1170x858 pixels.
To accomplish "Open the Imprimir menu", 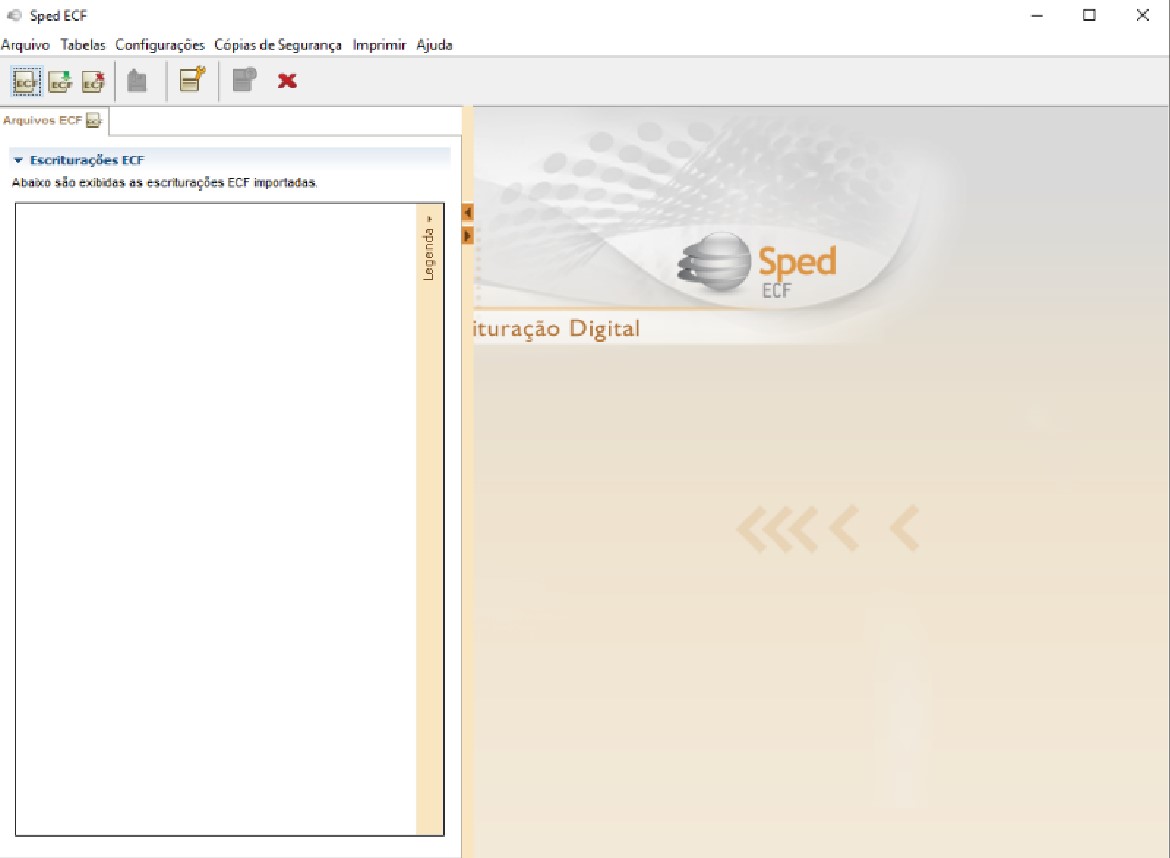I will [379, 45].
